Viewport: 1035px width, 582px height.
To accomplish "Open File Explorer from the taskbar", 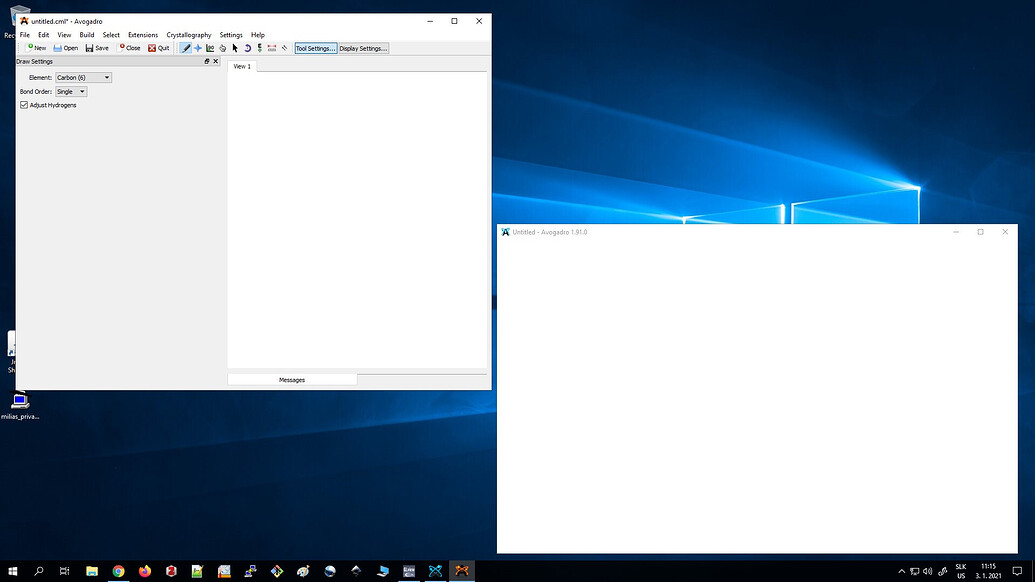I will (92, 571).
